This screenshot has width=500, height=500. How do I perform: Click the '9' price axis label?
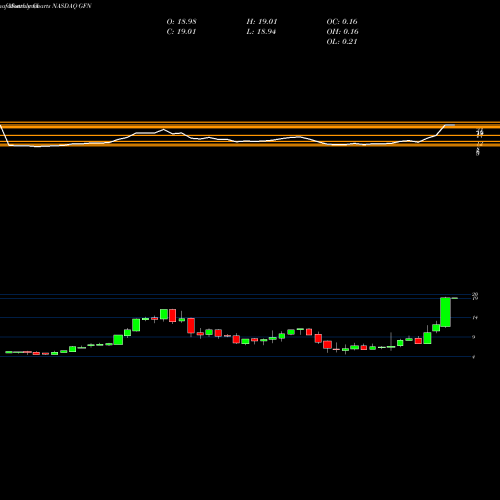pos(474,337)
